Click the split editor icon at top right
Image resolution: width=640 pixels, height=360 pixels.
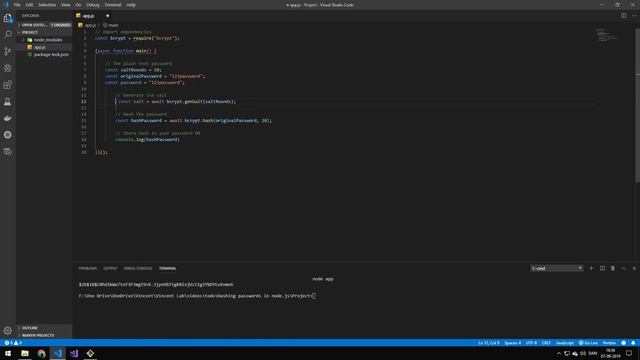point(624,16)
